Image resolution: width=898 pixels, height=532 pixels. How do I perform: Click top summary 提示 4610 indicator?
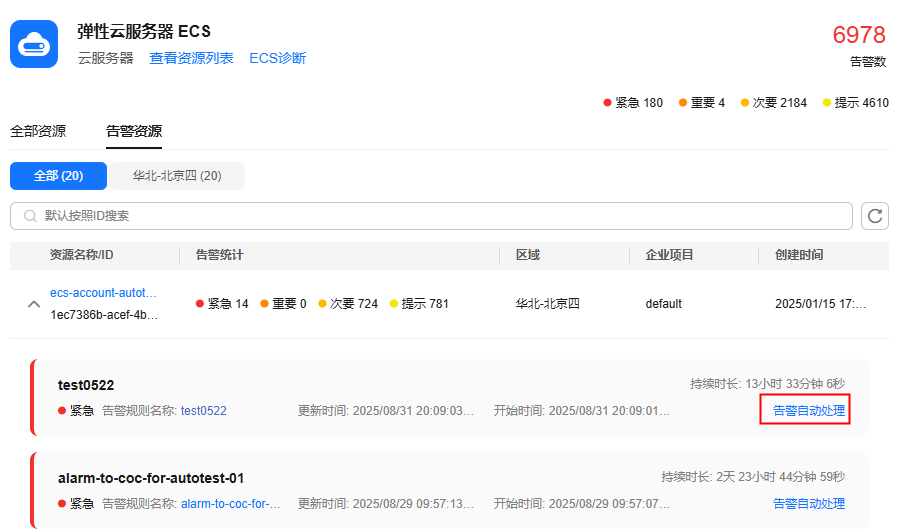coord(856,103)
